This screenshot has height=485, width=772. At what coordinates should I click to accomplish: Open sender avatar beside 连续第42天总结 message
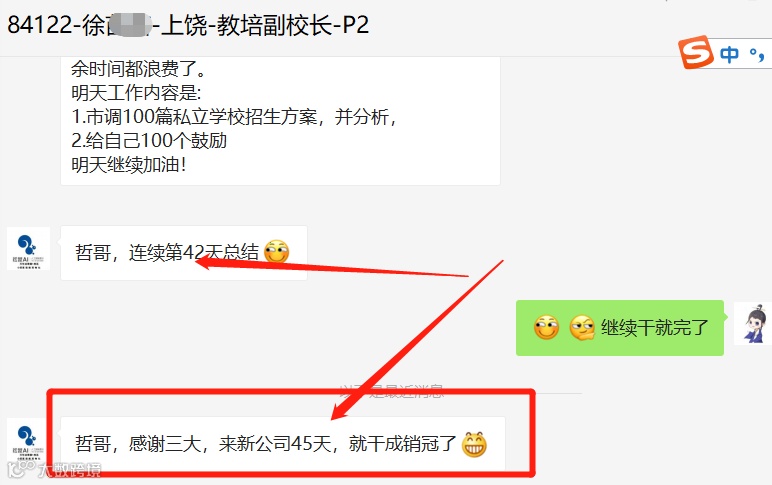click(x=29, y=248)
